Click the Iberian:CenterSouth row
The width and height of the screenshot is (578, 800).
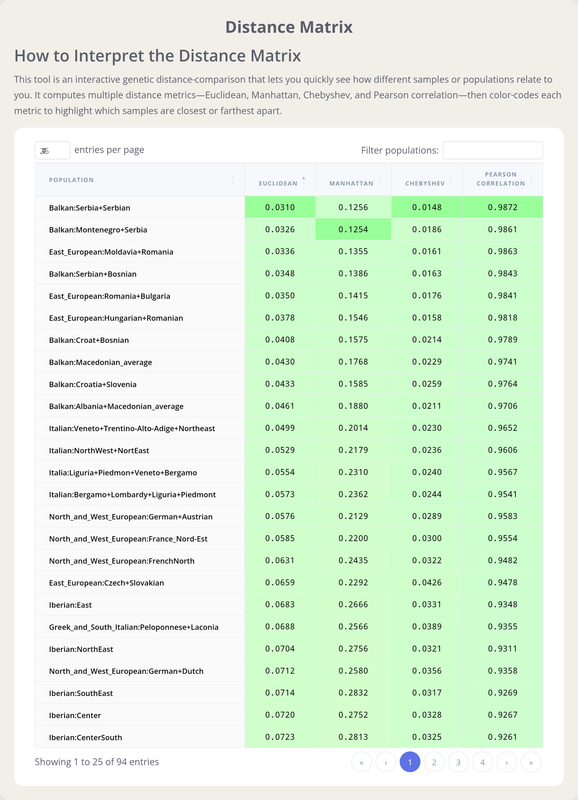(289, 737)
